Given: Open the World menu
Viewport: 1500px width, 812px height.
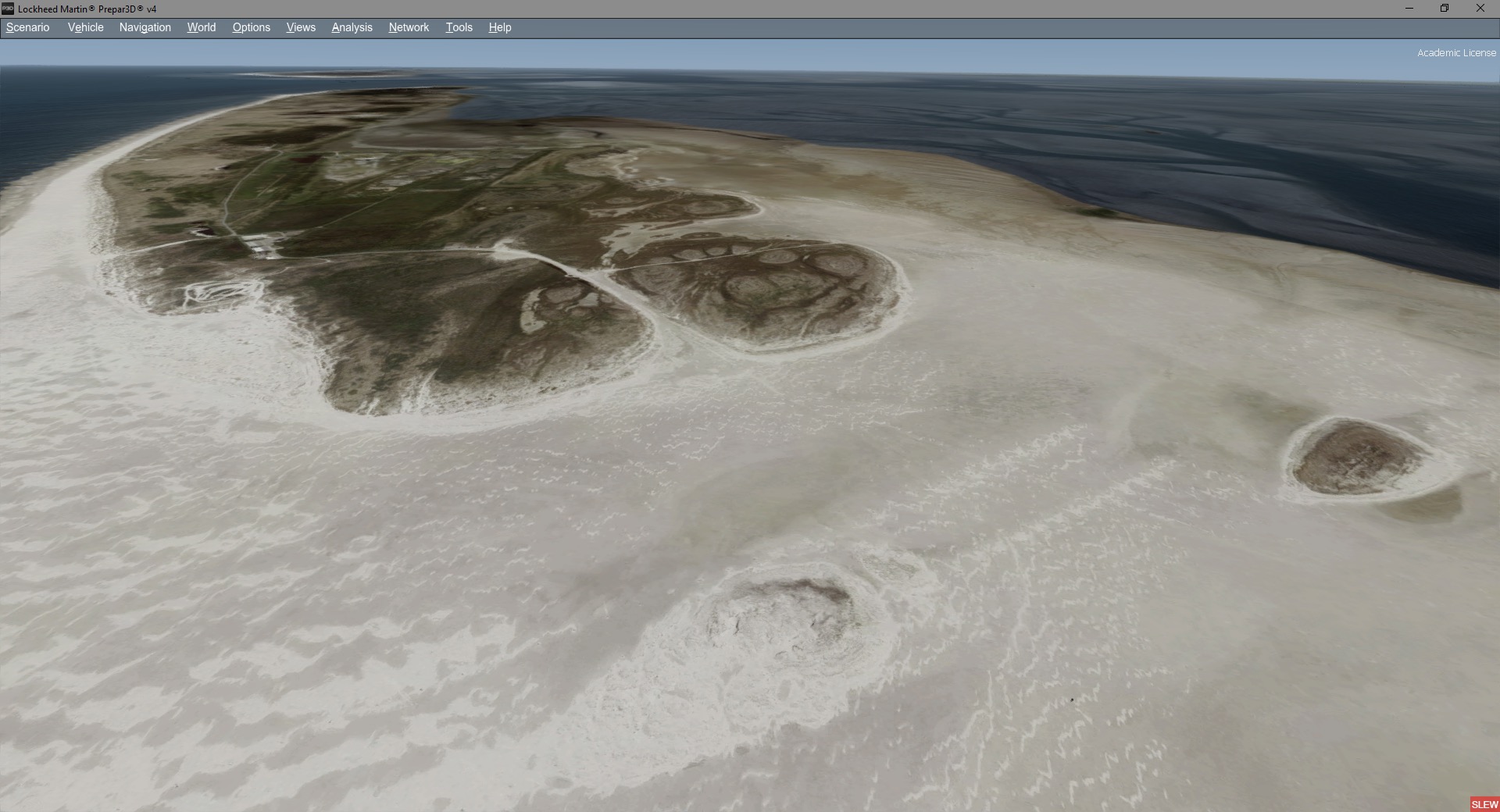Looking at the screenshot, I should 201,27.
